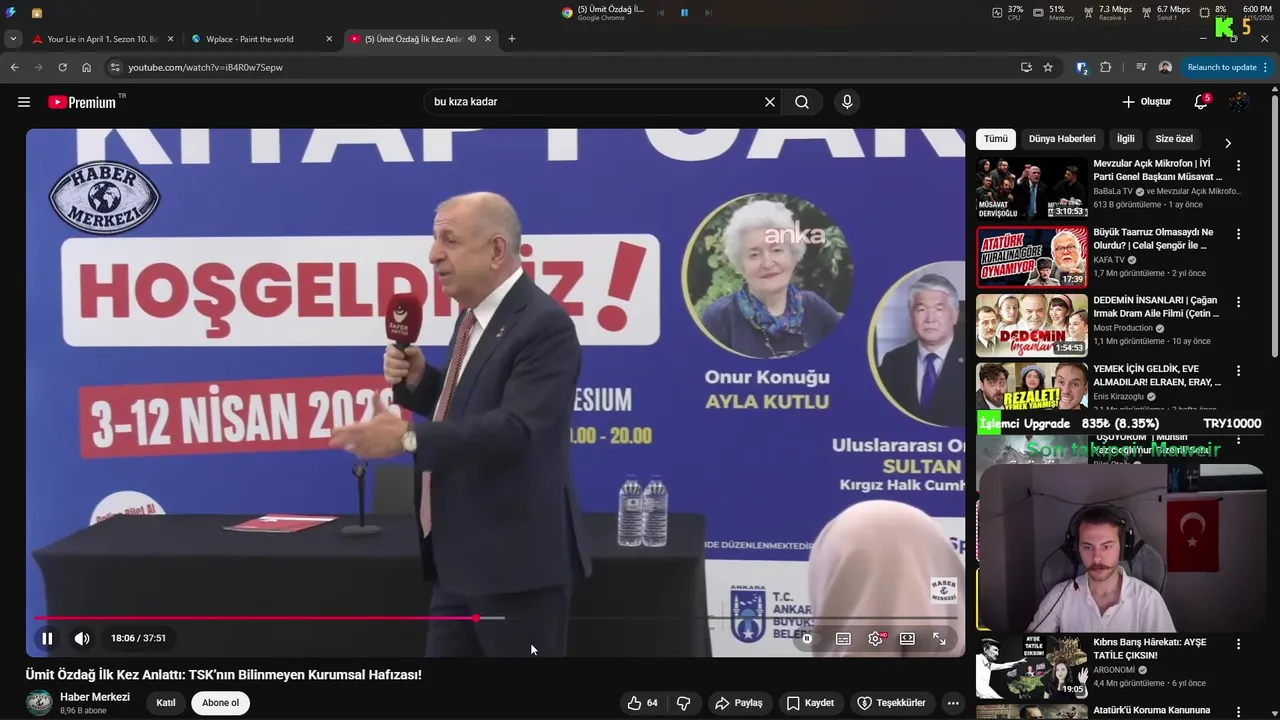
Task: Open Haber Merkezi channel name link
Action: pos(95,697)
